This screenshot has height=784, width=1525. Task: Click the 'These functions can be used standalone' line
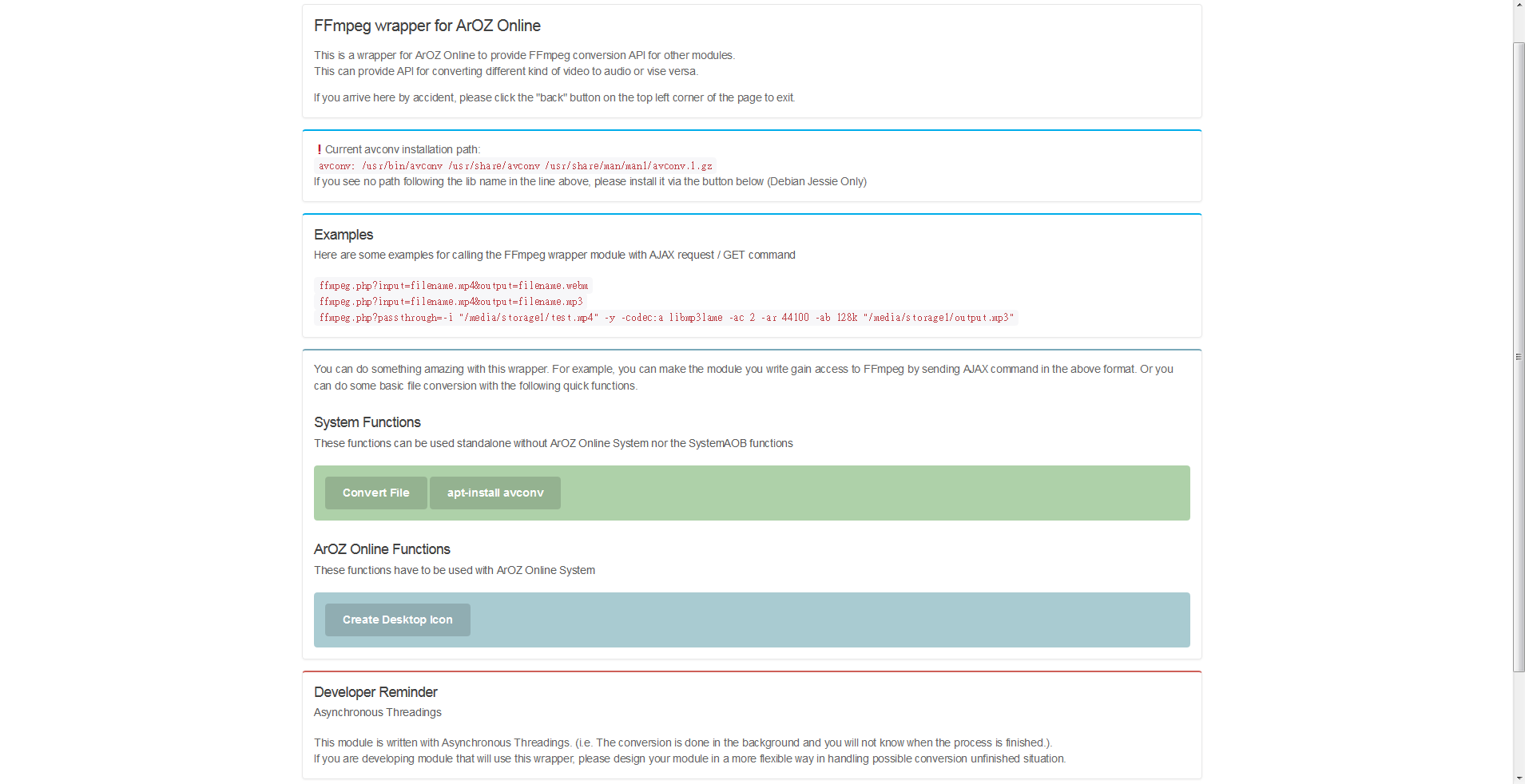pos(554,443)
